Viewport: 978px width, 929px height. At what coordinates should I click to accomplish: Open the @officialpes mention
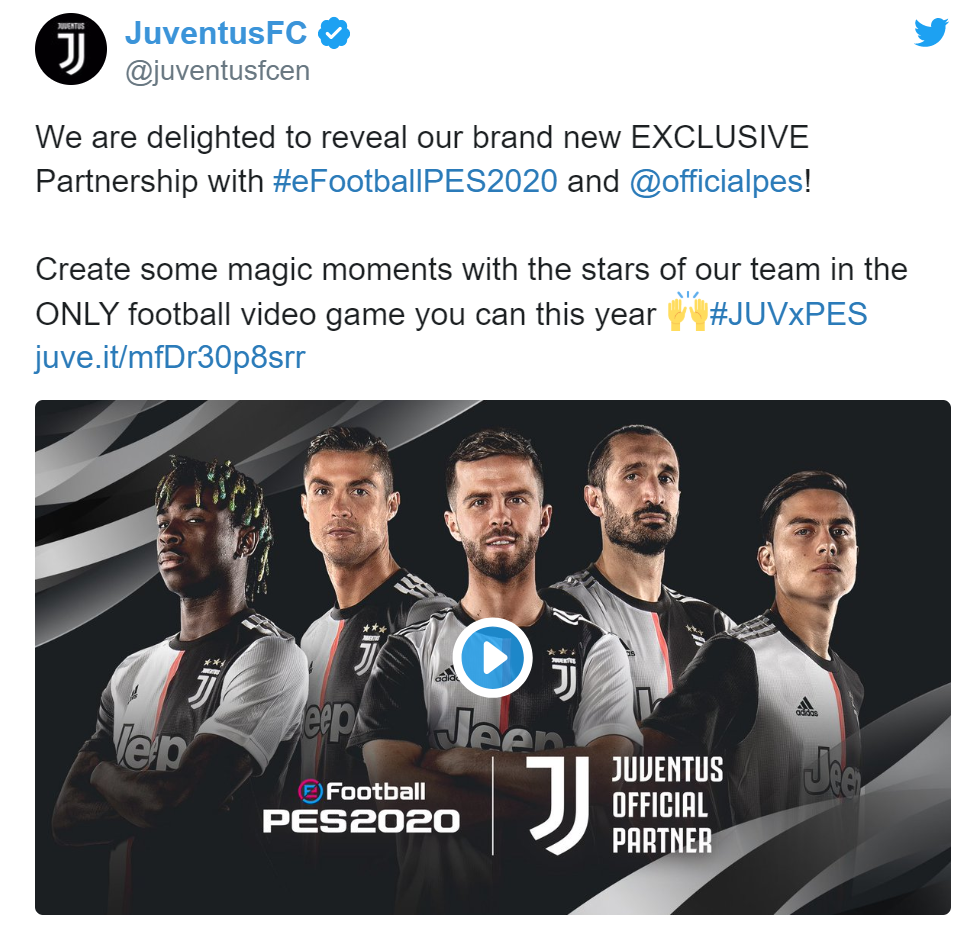click(x=717, y=182)
